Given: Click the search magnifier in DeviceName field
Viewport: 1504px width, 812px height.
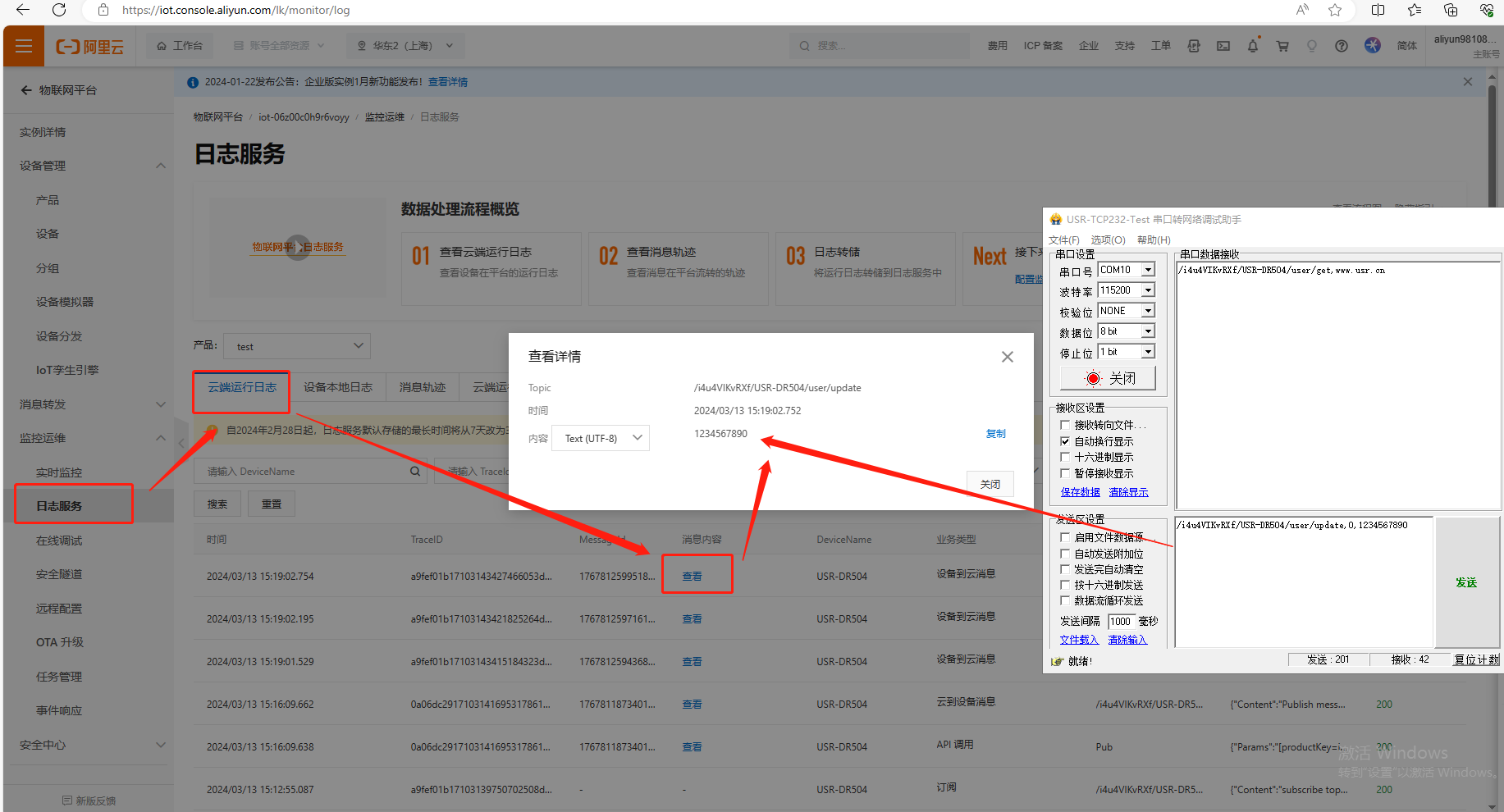Looking at the screenshot, I should (x=415, y=472).
